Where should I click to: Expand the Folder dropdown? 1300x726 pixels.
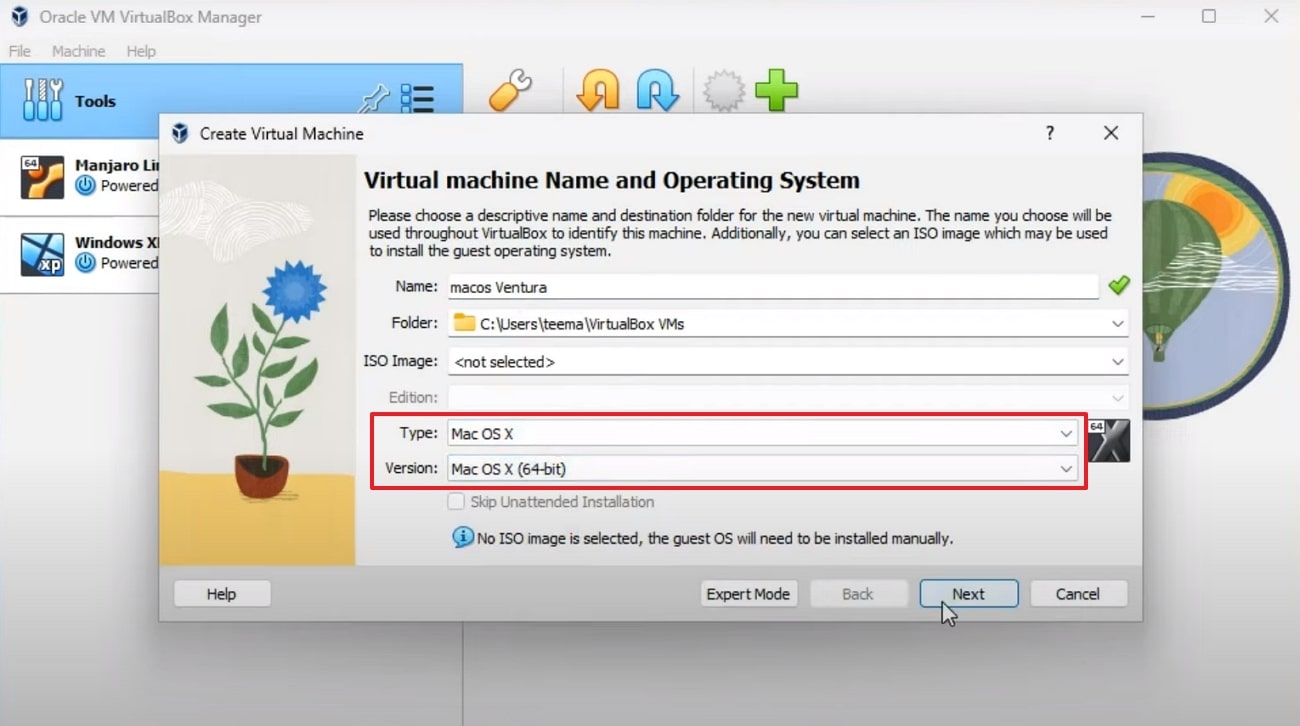[1117, 324]
